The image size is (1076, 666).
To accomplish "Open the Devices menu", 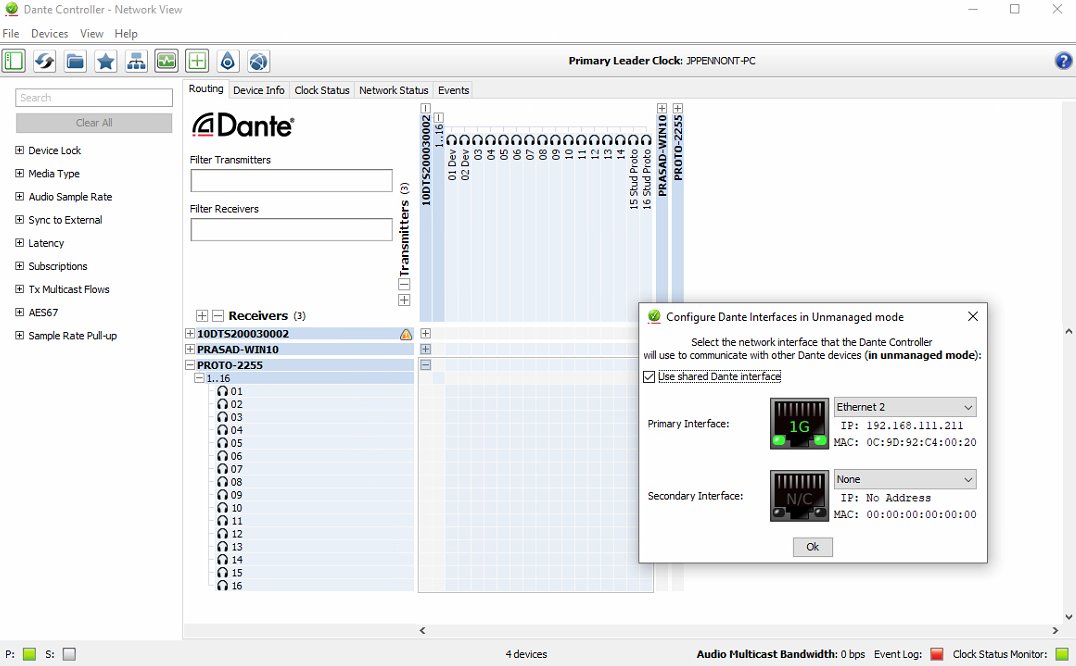I will coord(49,34).
